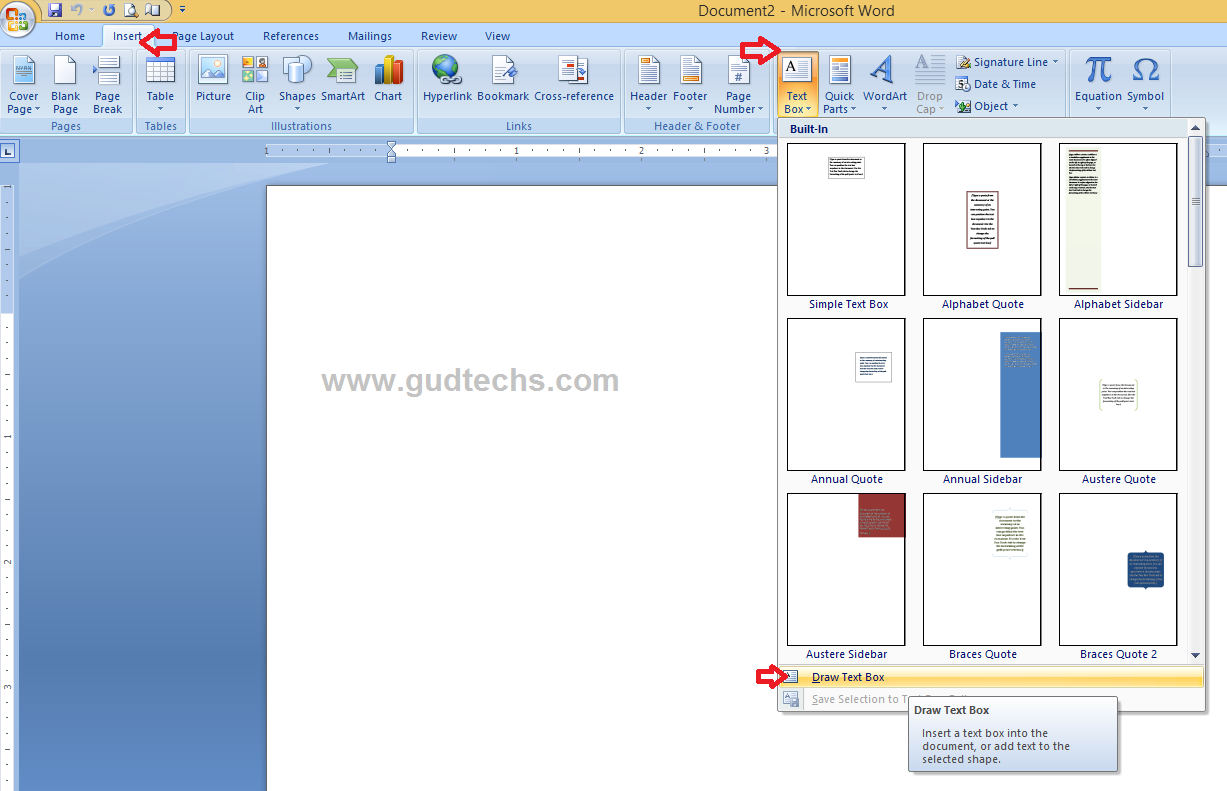This screenshot has width=1227, height=791.
Task: Insert a Cover Page
Action: pos(24,85)
